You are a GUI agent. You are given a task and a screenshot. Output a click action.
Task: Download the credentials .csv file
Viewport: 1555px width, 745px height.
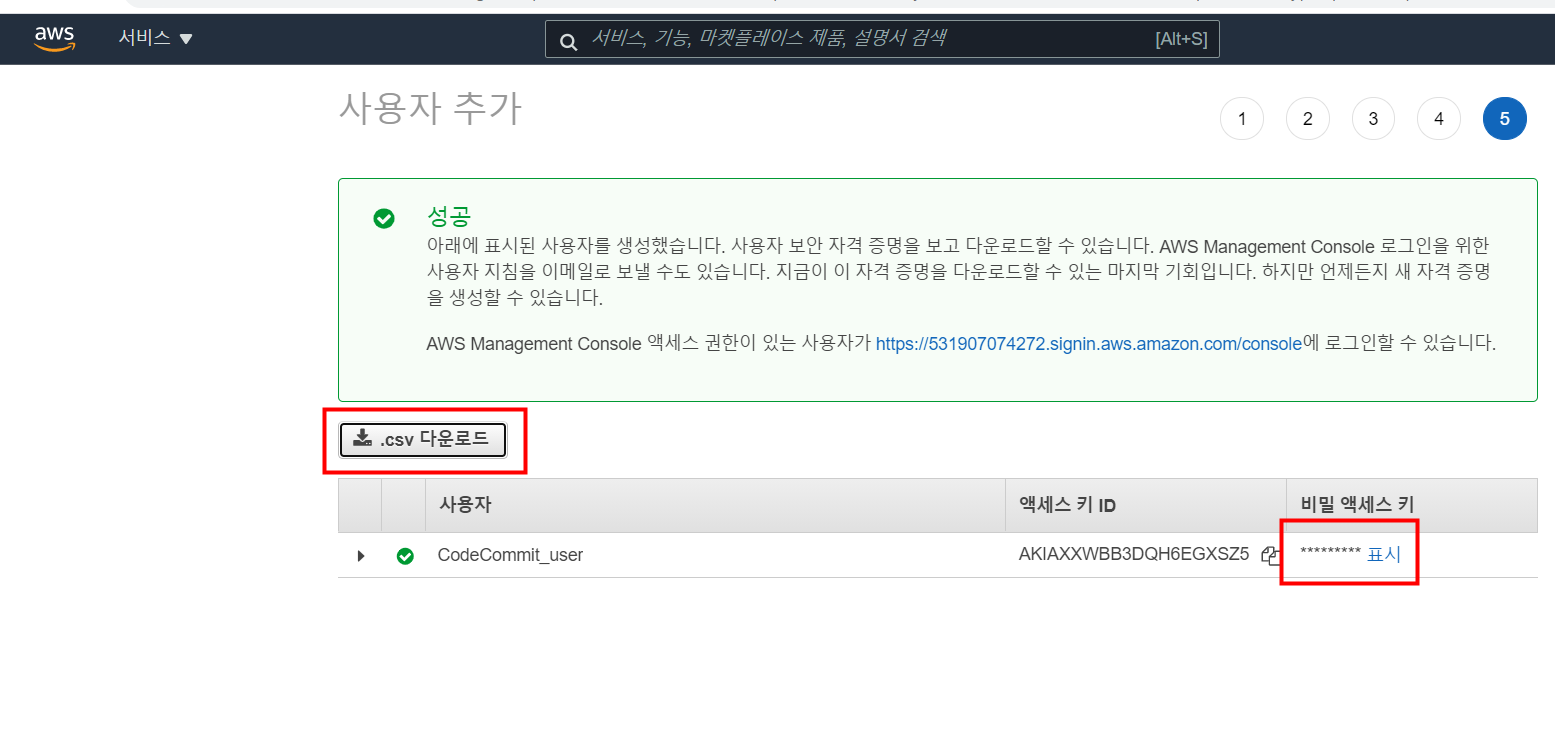click(x=423, y=440)
